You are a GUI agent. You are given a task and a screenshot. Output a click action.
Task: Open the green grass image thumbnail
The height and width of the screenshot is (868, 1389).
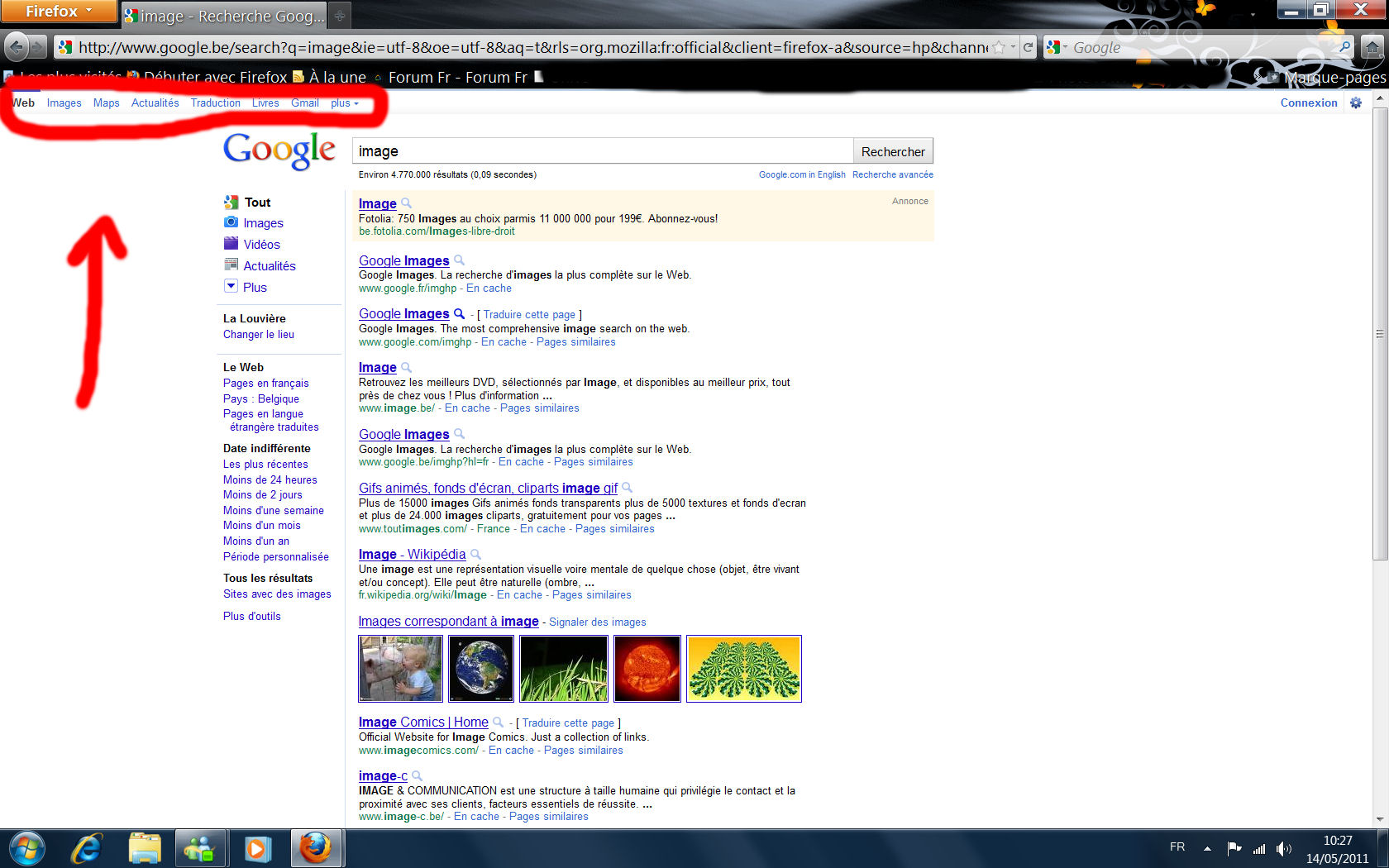pyautogui.click(x=564, y=669)
